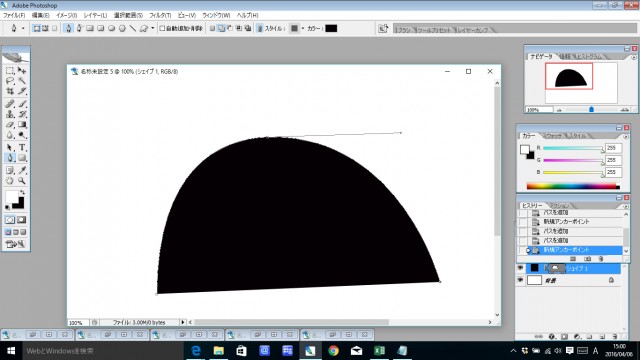This screenshot has width=640, height=360.
Task: Open the Style picker dropdown
Action: click(x=302, y=28)
